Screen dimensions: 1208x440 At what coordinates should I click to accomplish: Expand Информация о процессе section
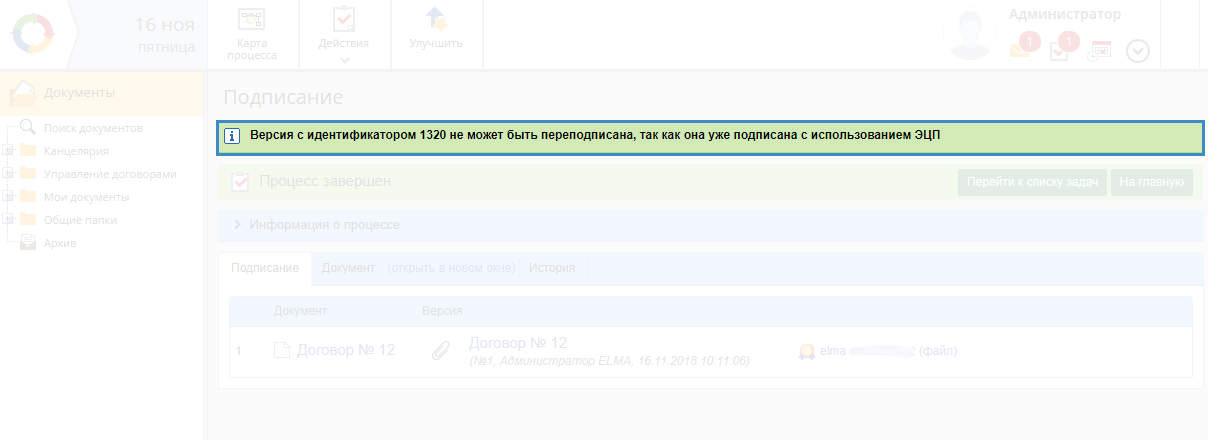(x=316, y=225)
